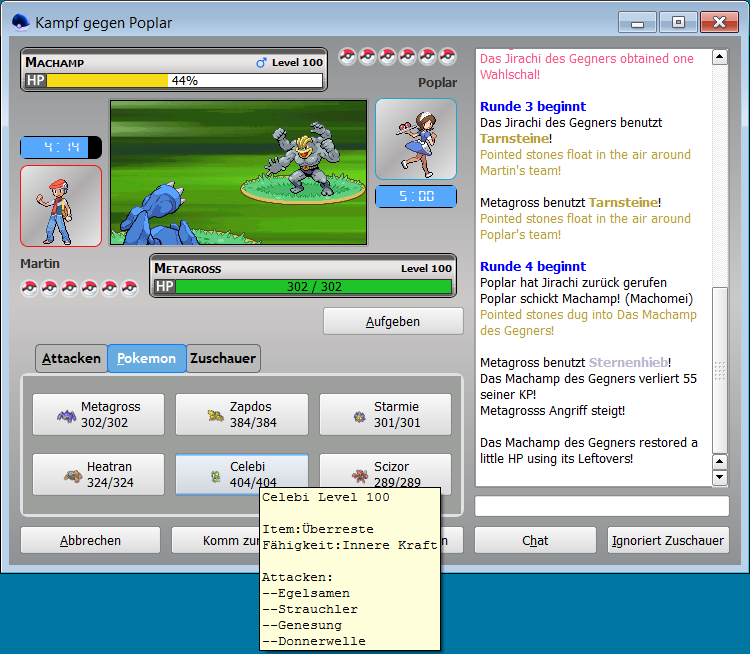750x654 pixels.
Task: Click the Starmie sprite icon
Action: pos(360,415)
